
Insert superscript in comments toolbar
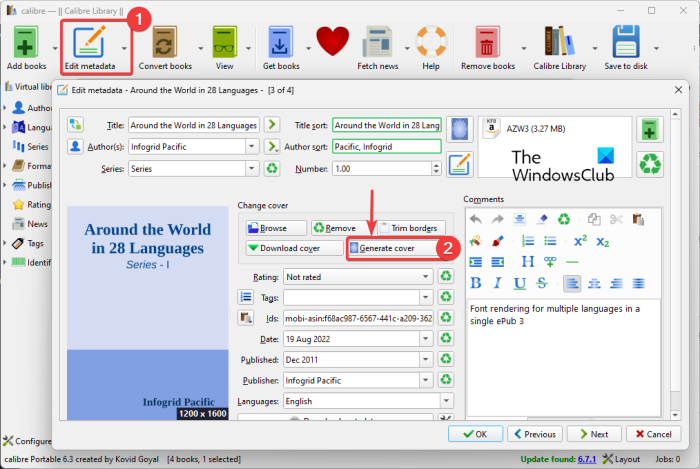(580, 241)
